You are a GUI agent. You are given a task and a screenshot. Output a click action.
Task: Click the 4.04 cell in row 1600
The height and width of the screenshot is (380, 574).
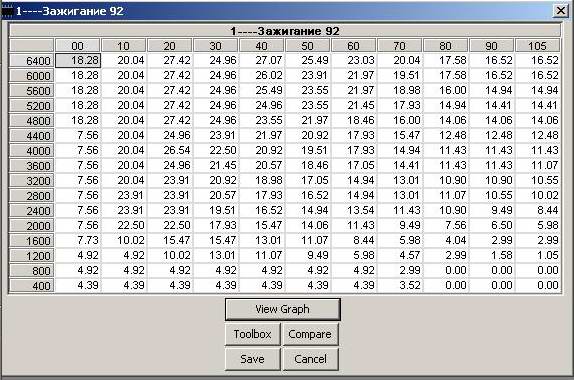click(446, 241)
